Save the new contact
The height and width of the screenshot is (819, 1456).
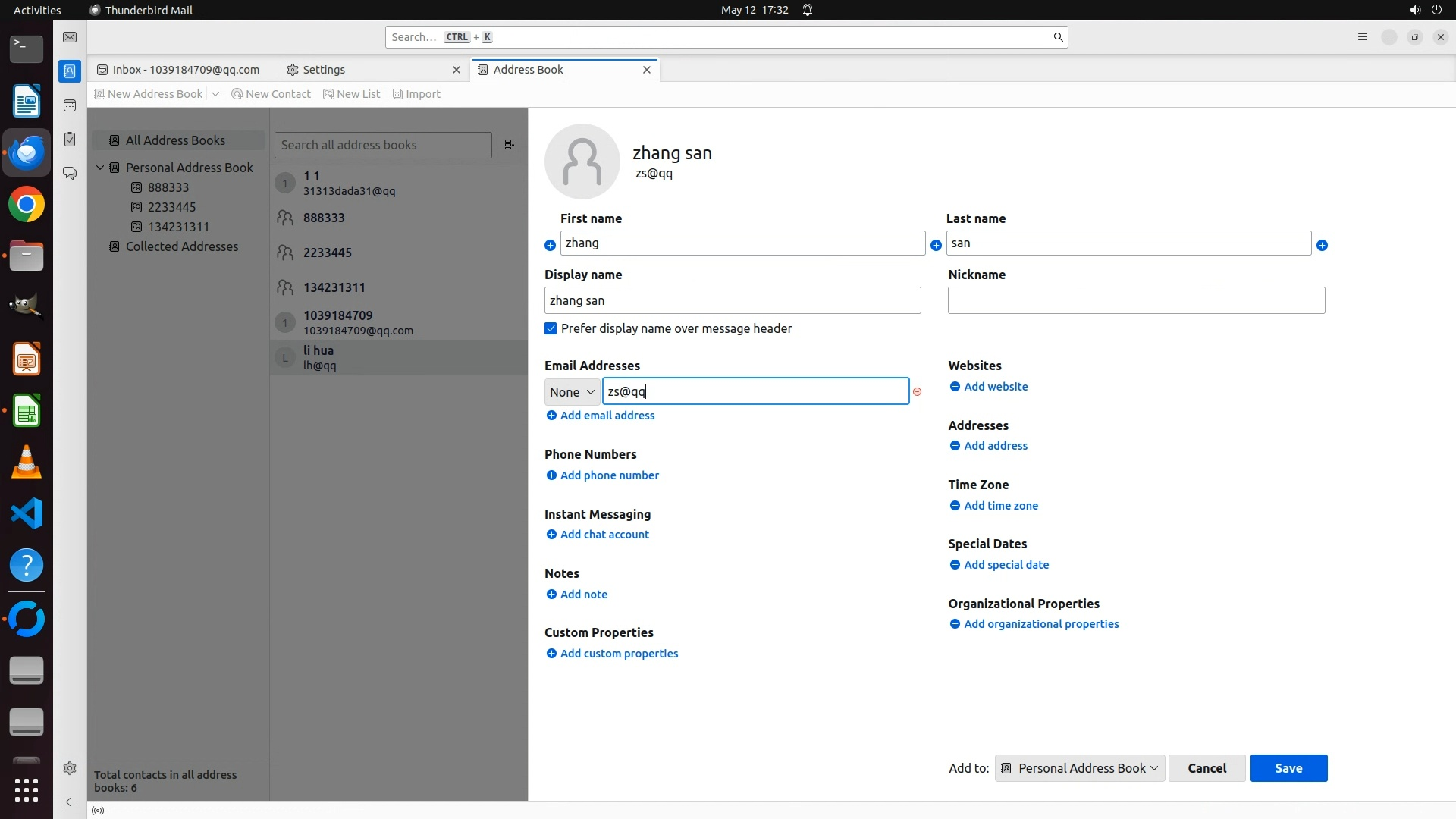point(1288,768)
